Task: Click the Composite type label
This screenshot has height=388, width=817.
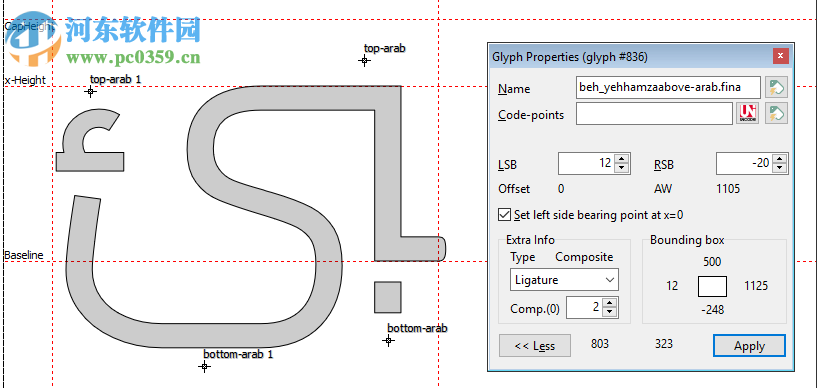Action: click(584, 257)
